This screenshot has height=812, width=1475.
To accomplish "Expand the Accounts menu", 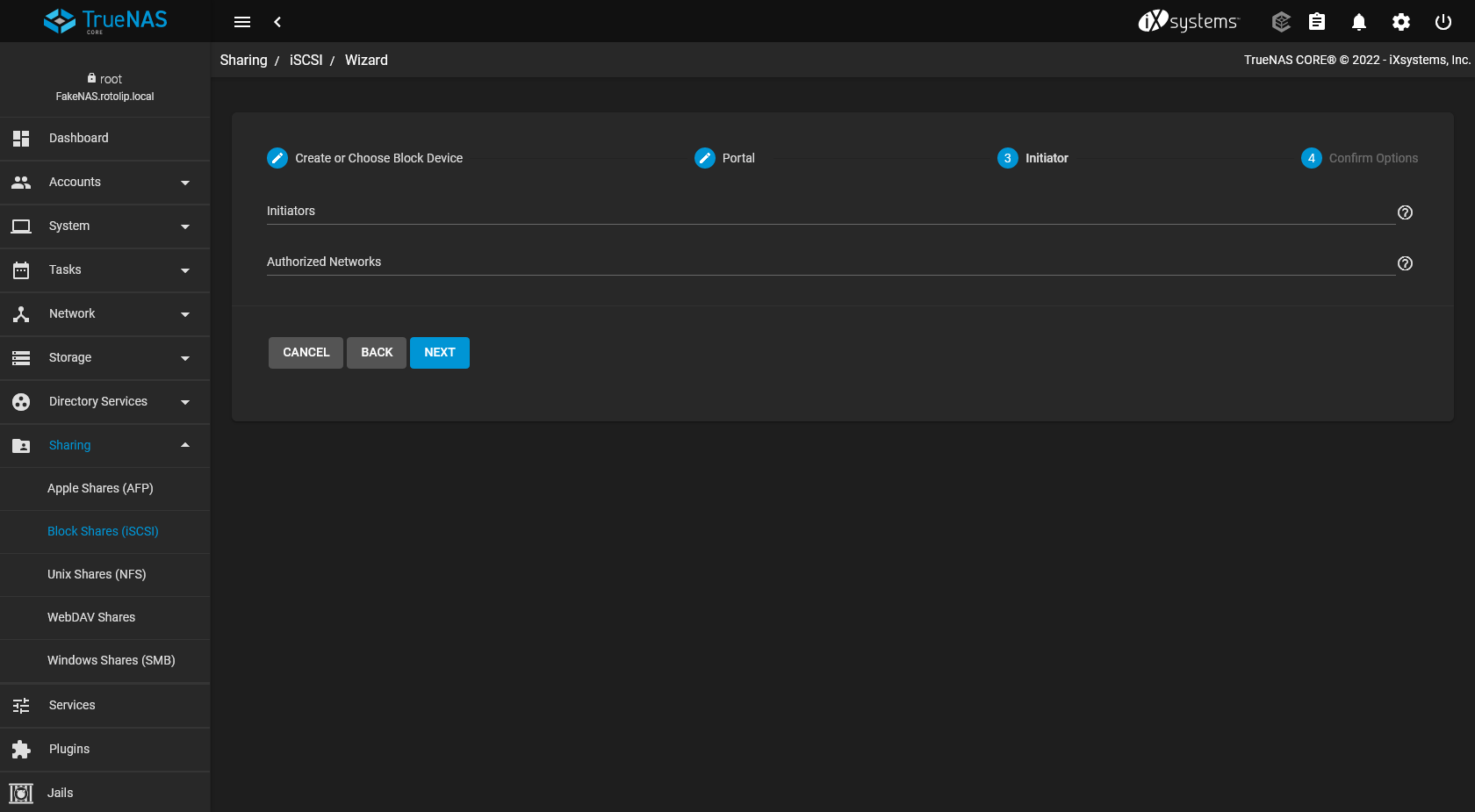I will [x=105, y=183].
